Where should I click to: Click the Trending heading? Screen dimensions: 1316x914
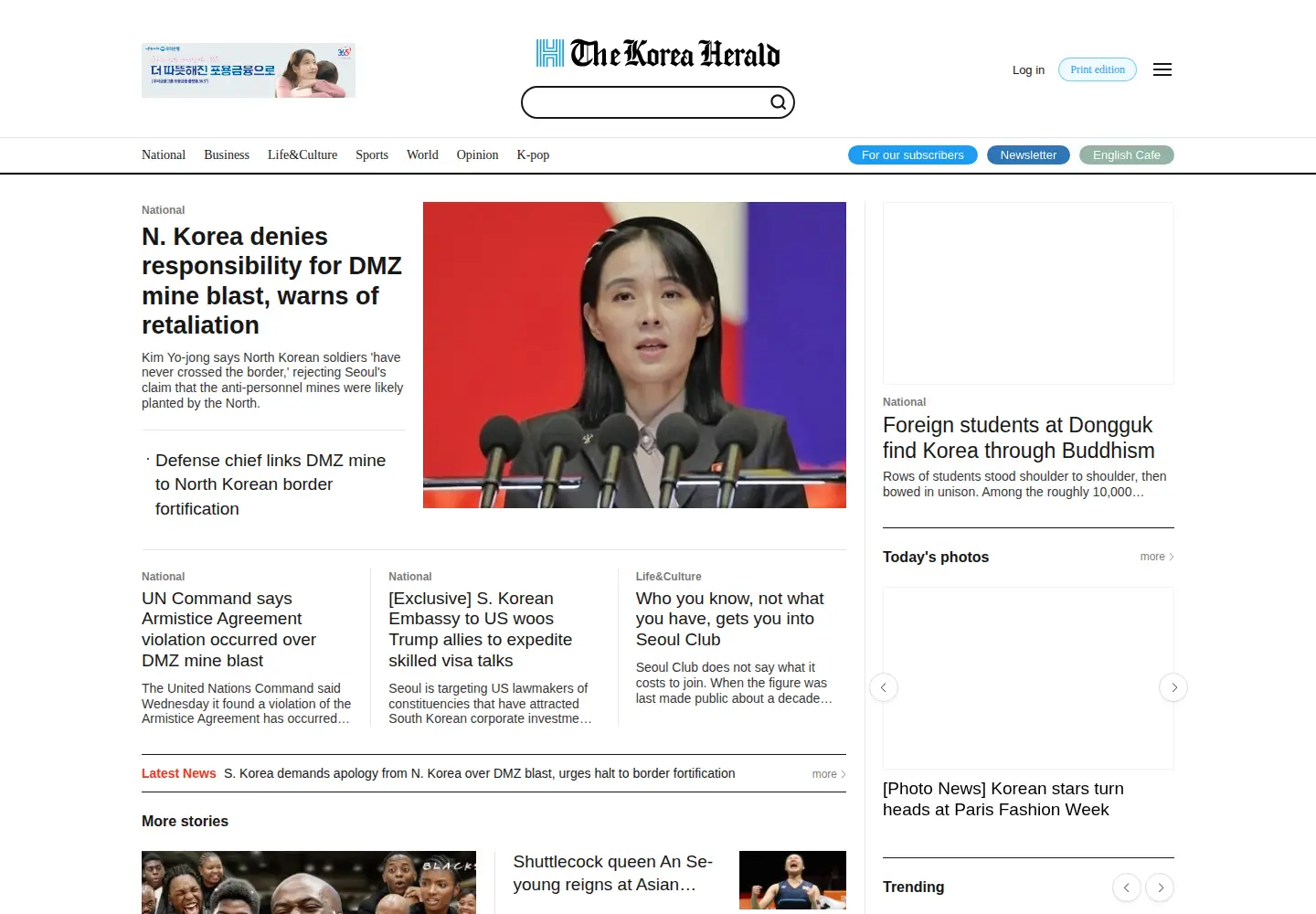[x=914, y=887]
